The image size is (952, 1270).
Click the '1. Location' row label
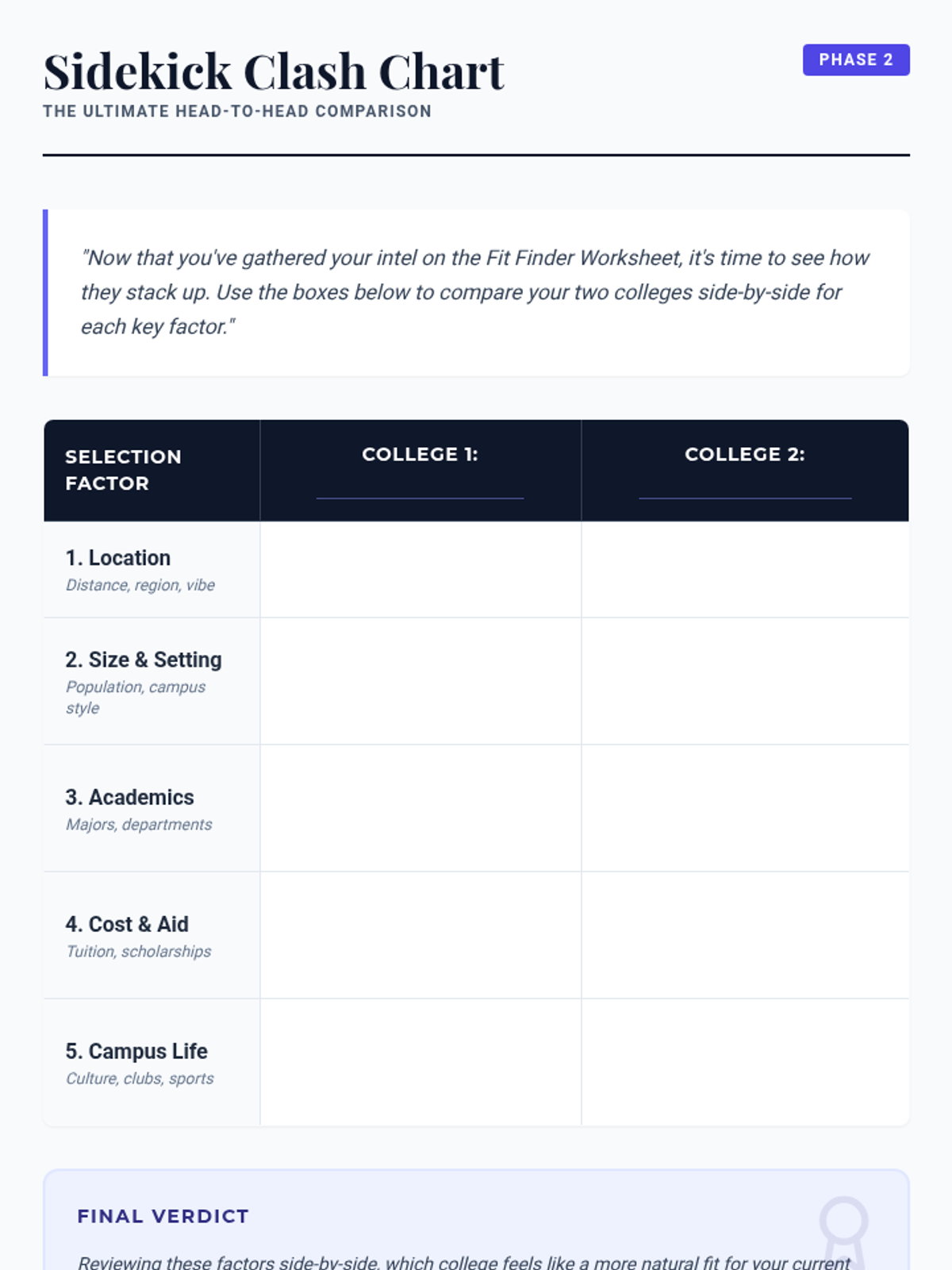(118, 558)
